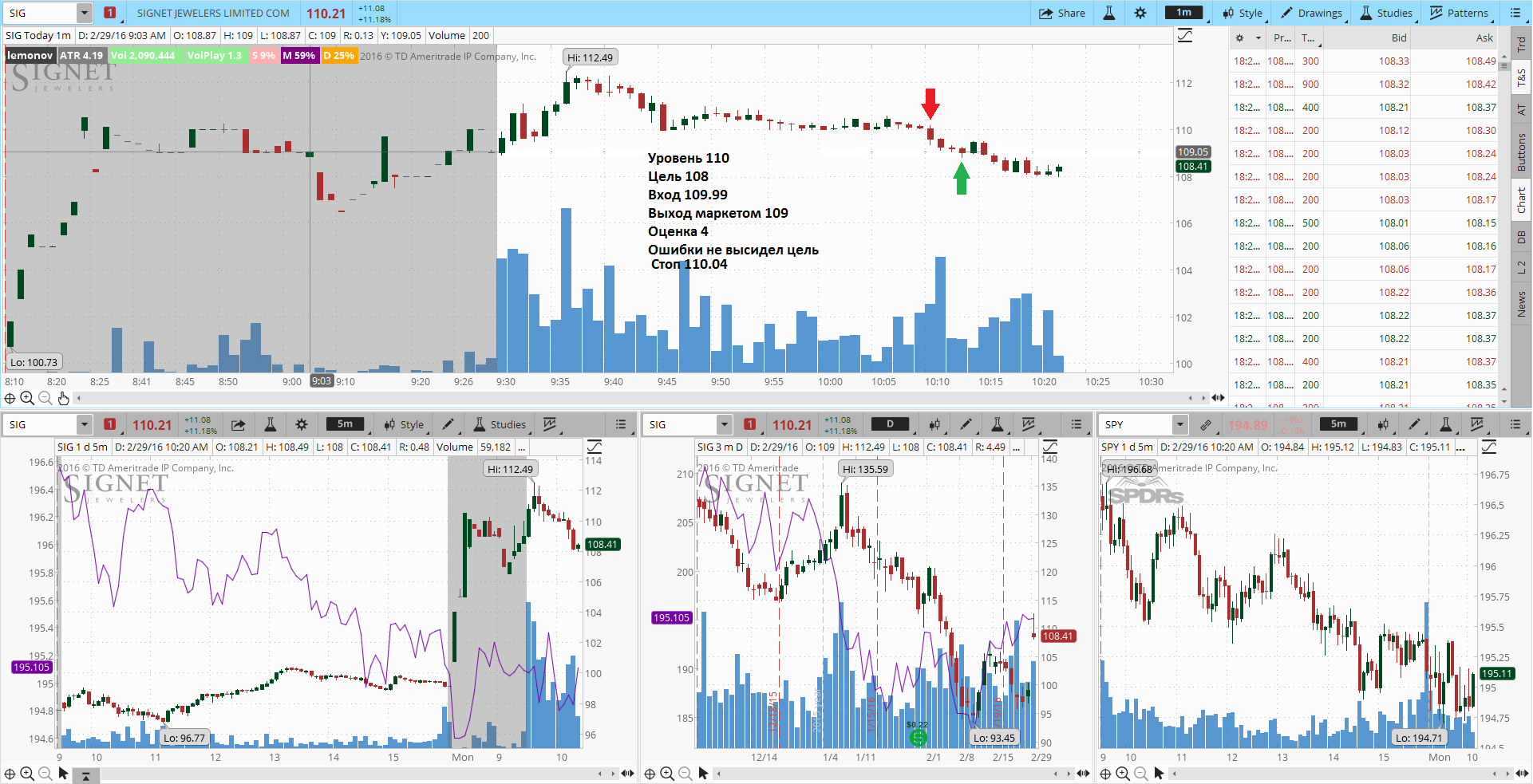1533x784 pixels.
Task: Open the Patterns menu
Action: 1459,13
